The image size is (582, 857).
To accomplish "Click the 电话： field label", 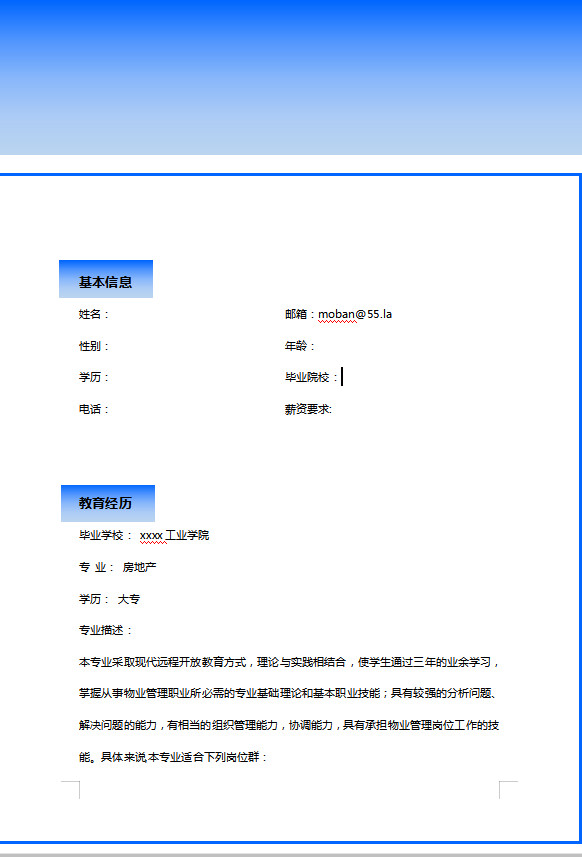I will click(94, 409).
